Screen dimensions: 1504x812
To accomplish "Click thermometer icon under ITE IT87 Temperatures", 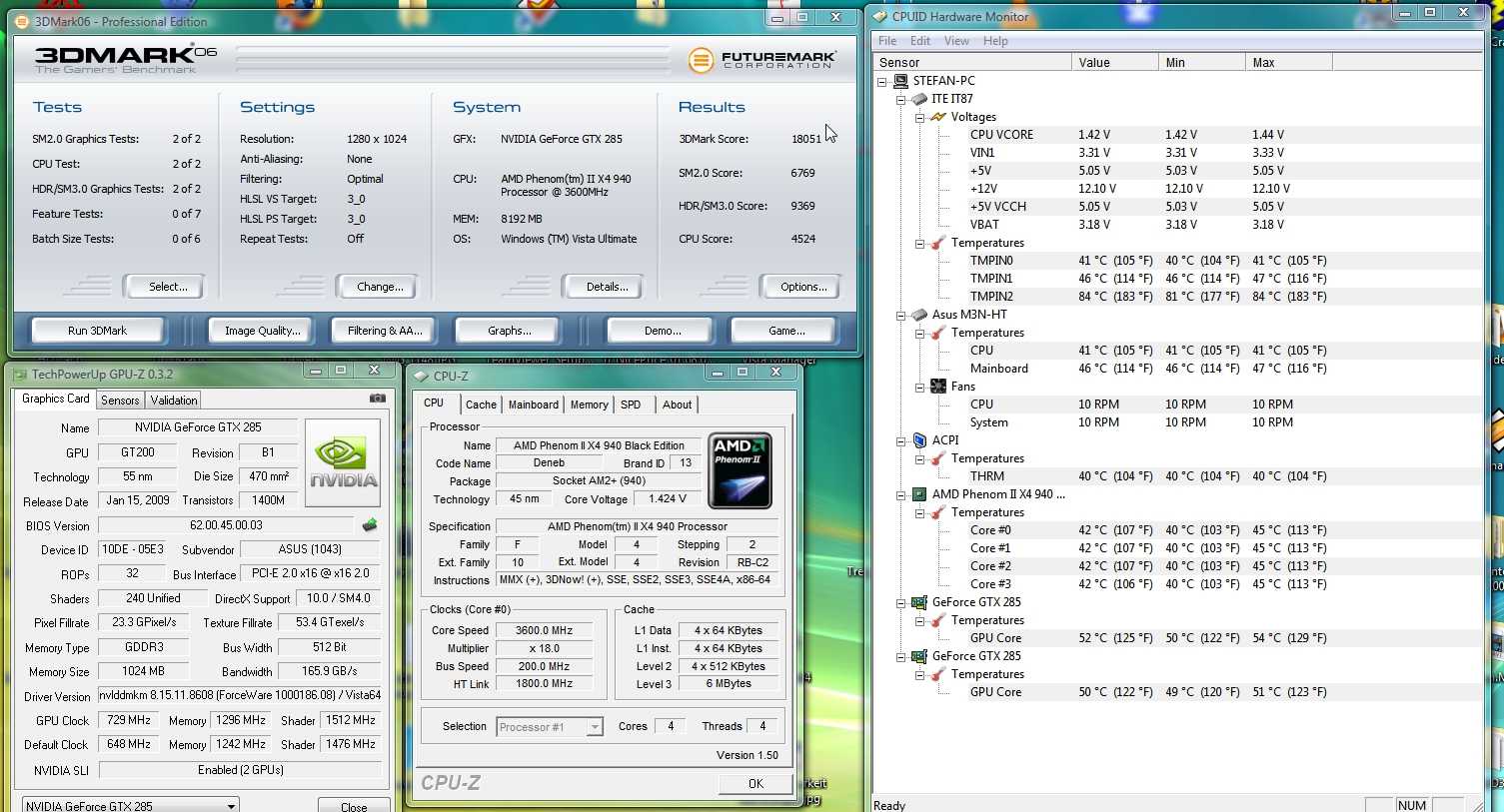I will (937, 243).
